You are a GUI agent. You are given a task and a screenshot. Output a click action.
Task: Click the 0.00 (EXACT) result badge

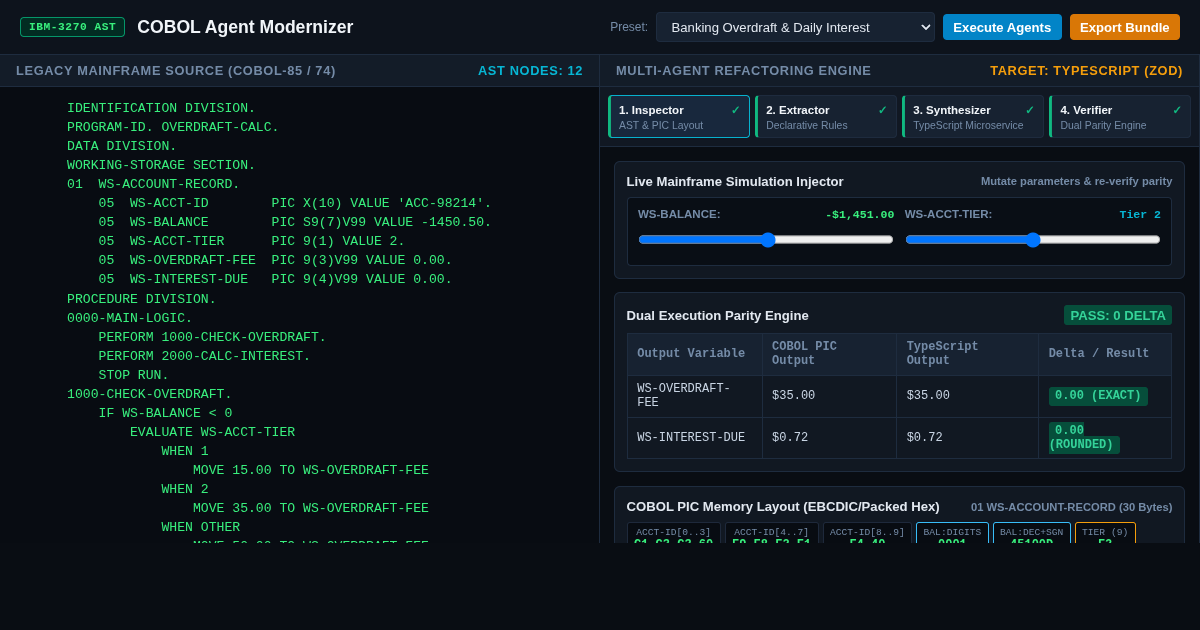1098,396
